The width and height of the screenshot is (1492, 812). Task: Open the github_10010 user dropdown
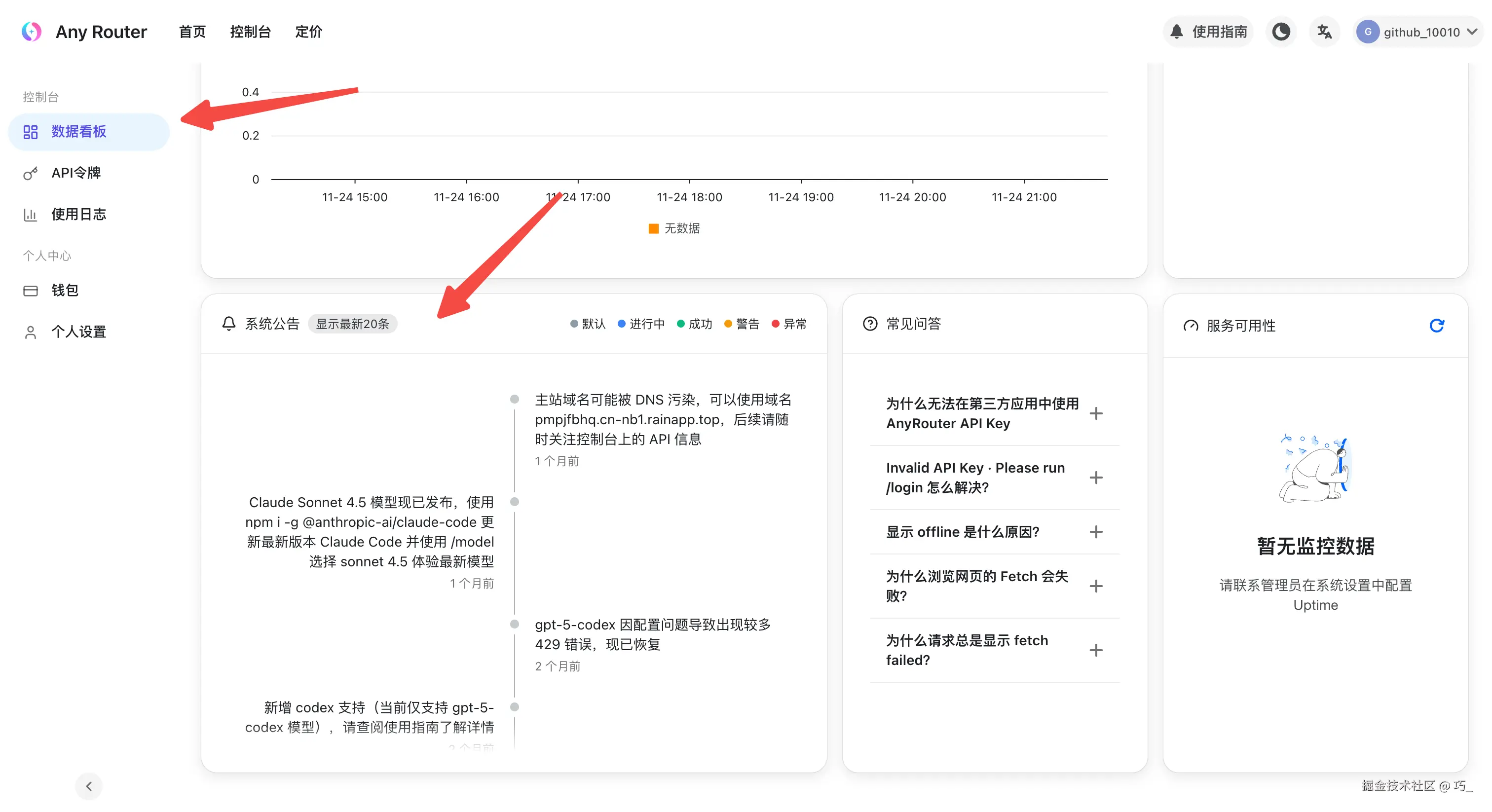(x=1417, y=32)
